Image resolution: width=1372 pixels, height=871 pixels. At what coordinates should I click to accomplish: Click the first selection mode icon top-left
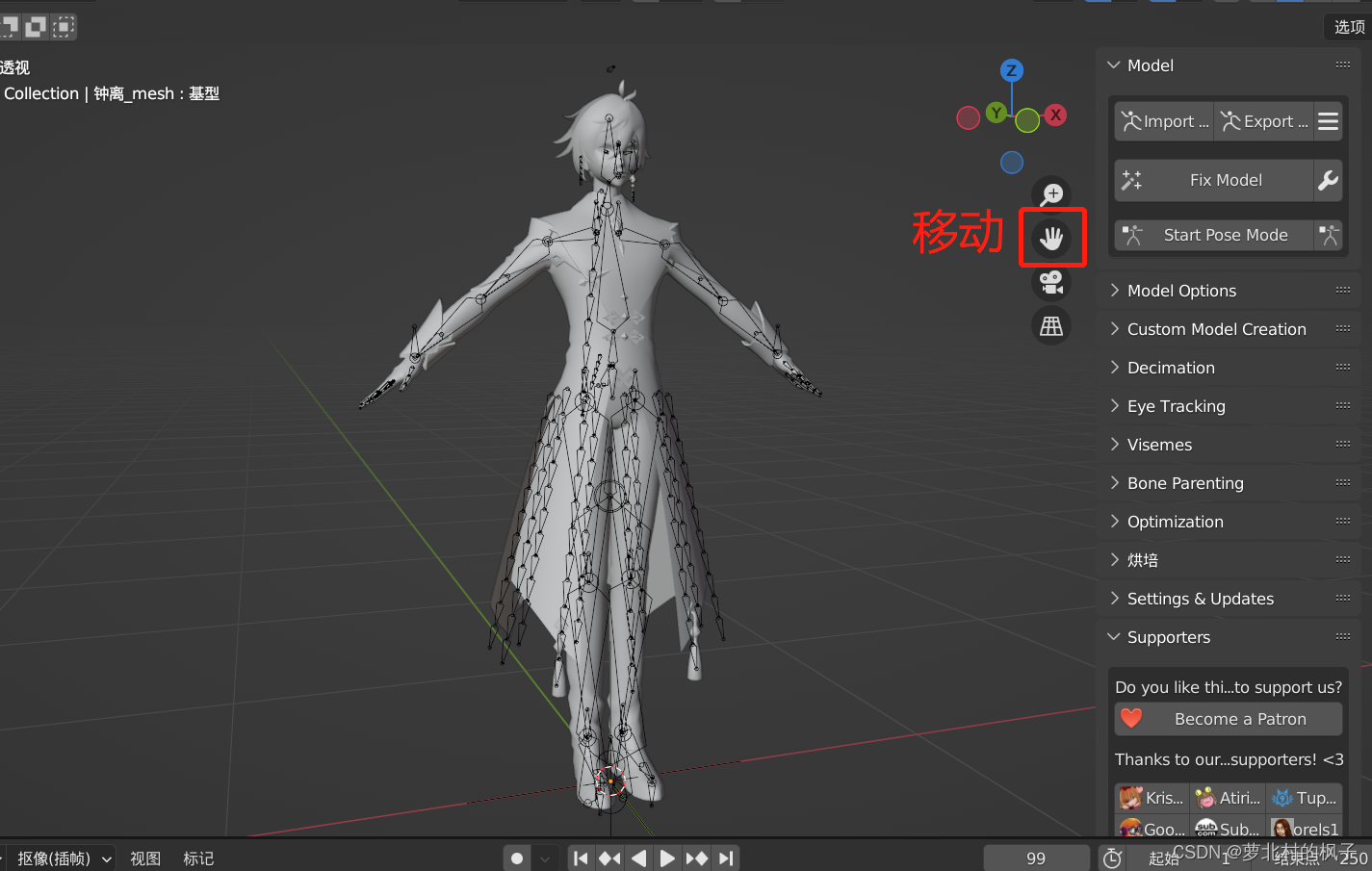coord(9,27)
